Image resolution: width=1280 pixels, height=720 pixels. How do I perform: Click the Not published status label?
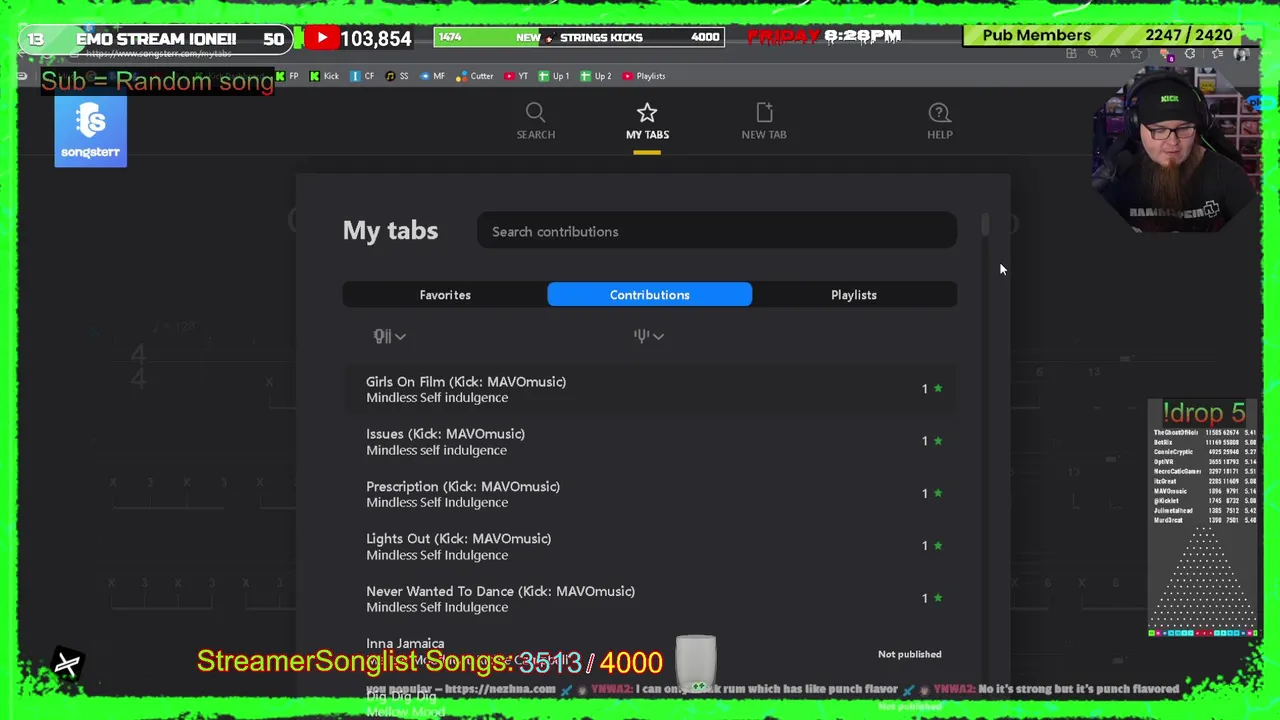point(910,654)
